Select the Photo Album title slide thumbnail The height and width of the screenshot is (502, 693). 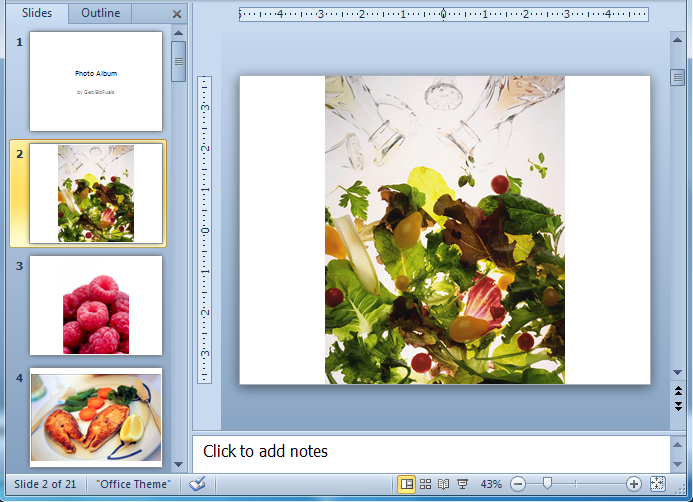tap(96, 81)
